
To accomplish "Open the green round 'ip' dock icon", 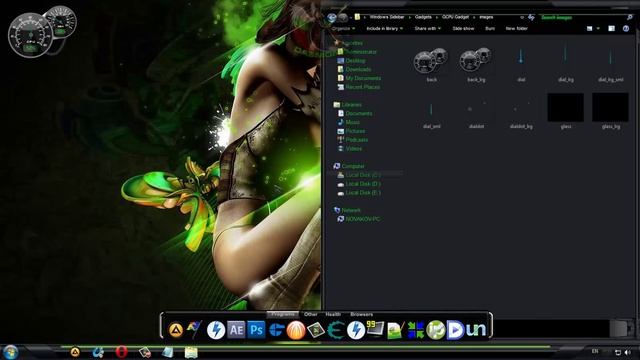I will 436,330.
